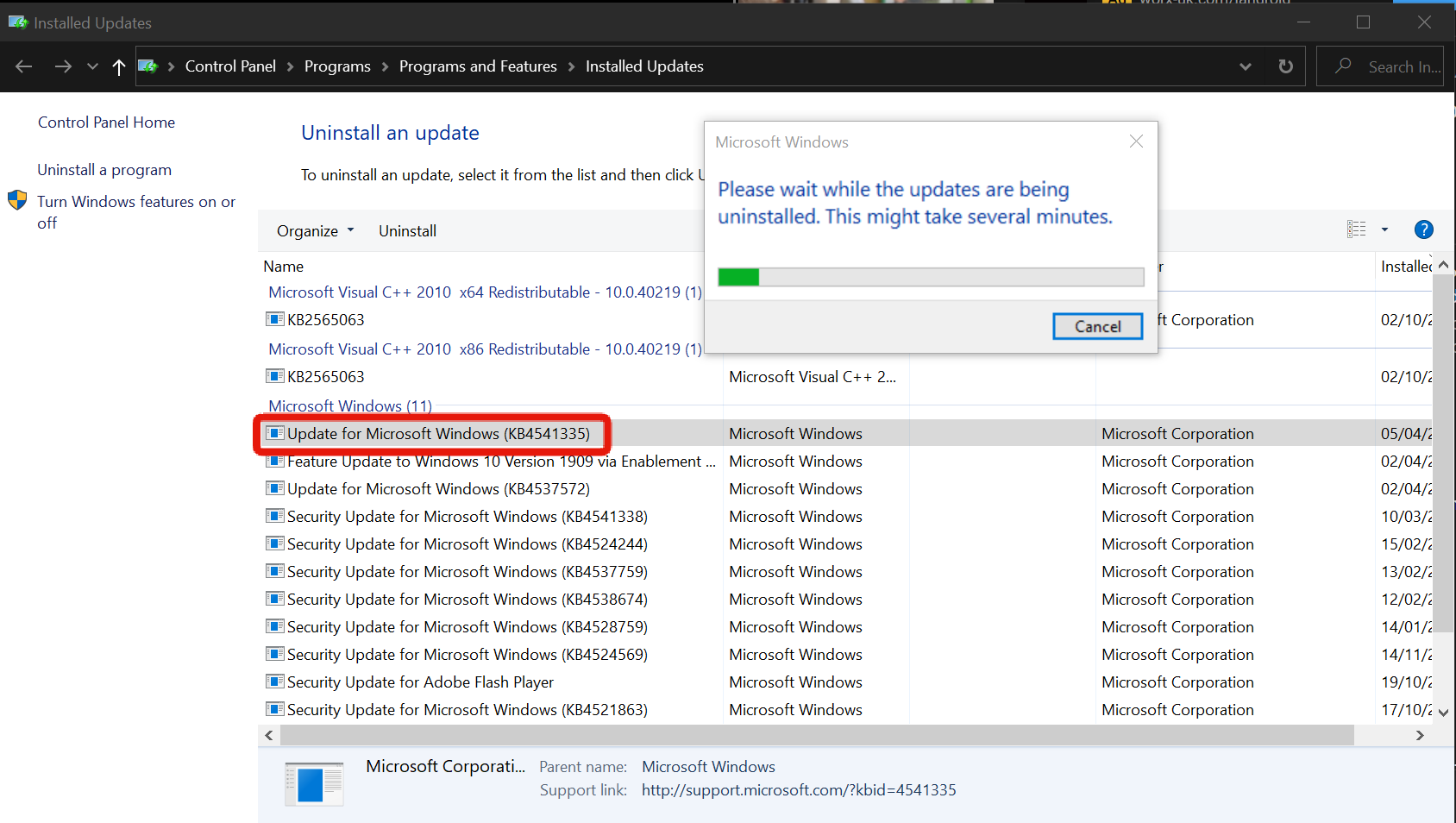1456x823 pixels.
Task: Click icon beside Adobe Flash Player update
Action: click(x=275, y=682)
